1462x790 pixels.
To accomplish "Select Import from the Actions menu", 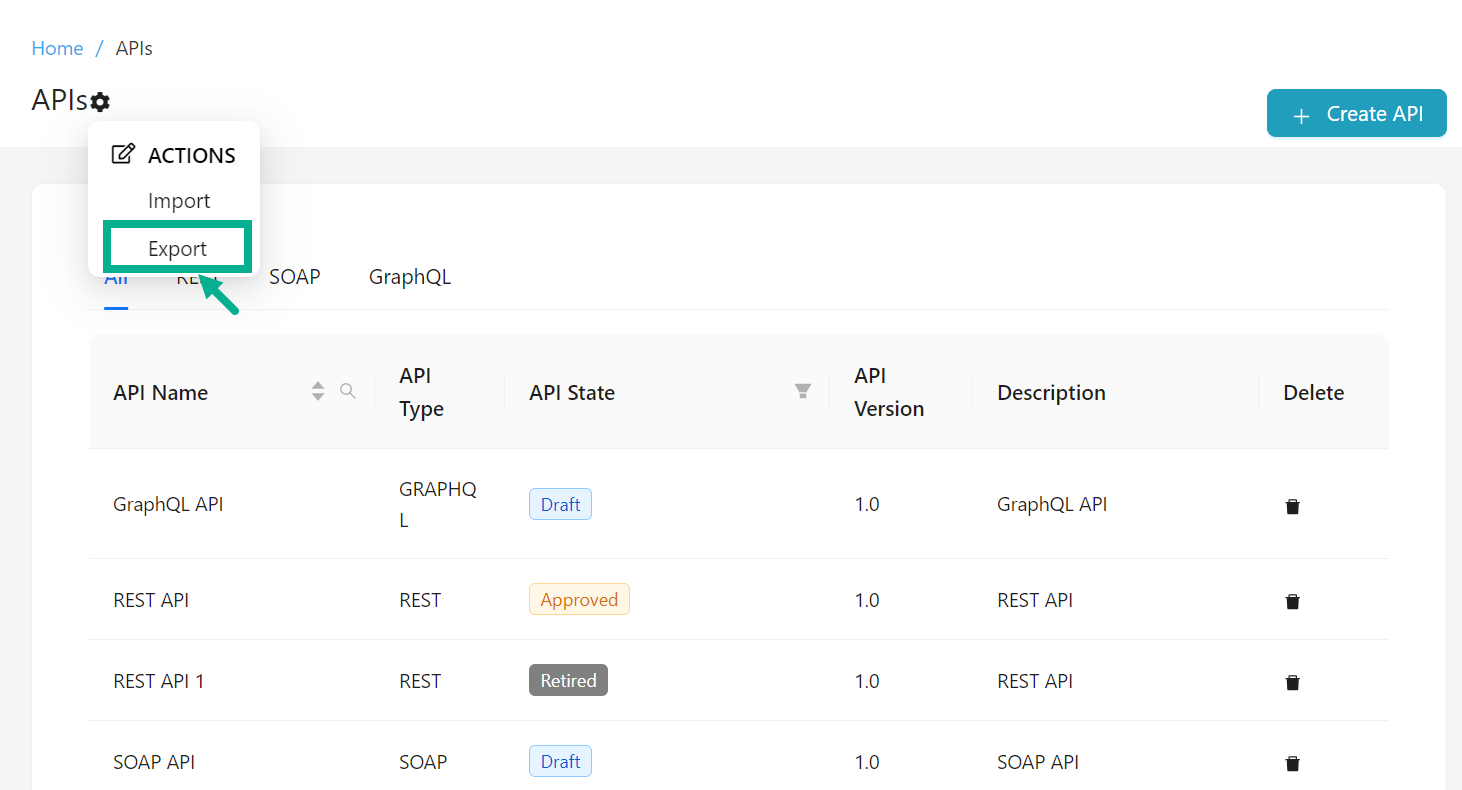I will click(x=179, y=201).
